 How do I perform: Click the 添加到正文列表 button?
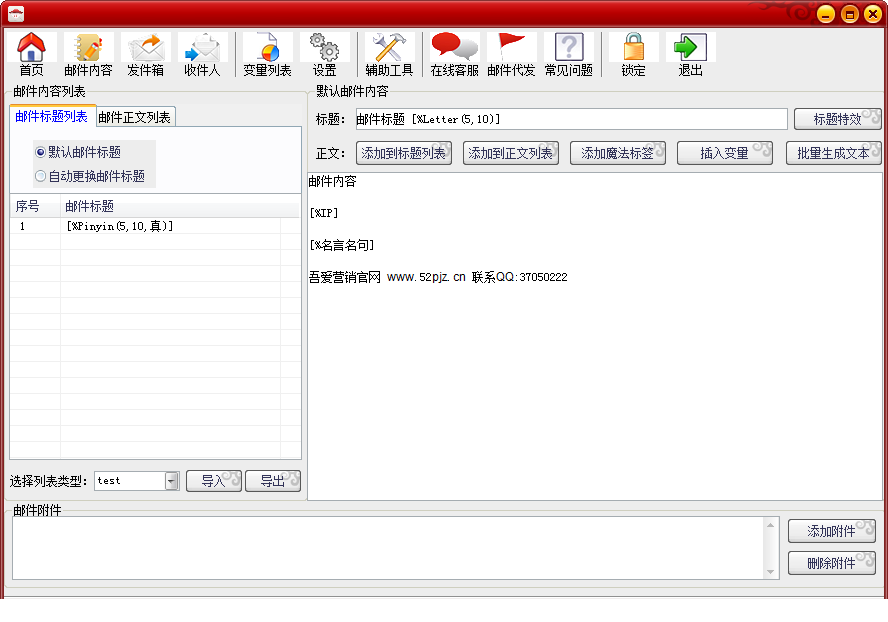511,153
